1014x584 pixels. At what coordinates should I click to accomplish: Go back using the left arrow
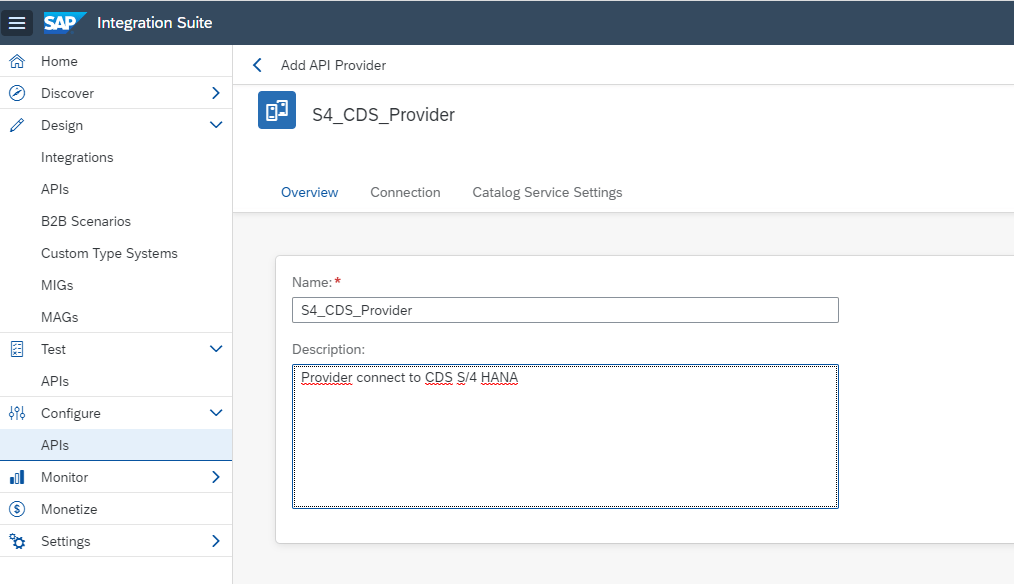pyautogui.click(x=257, y=65)
